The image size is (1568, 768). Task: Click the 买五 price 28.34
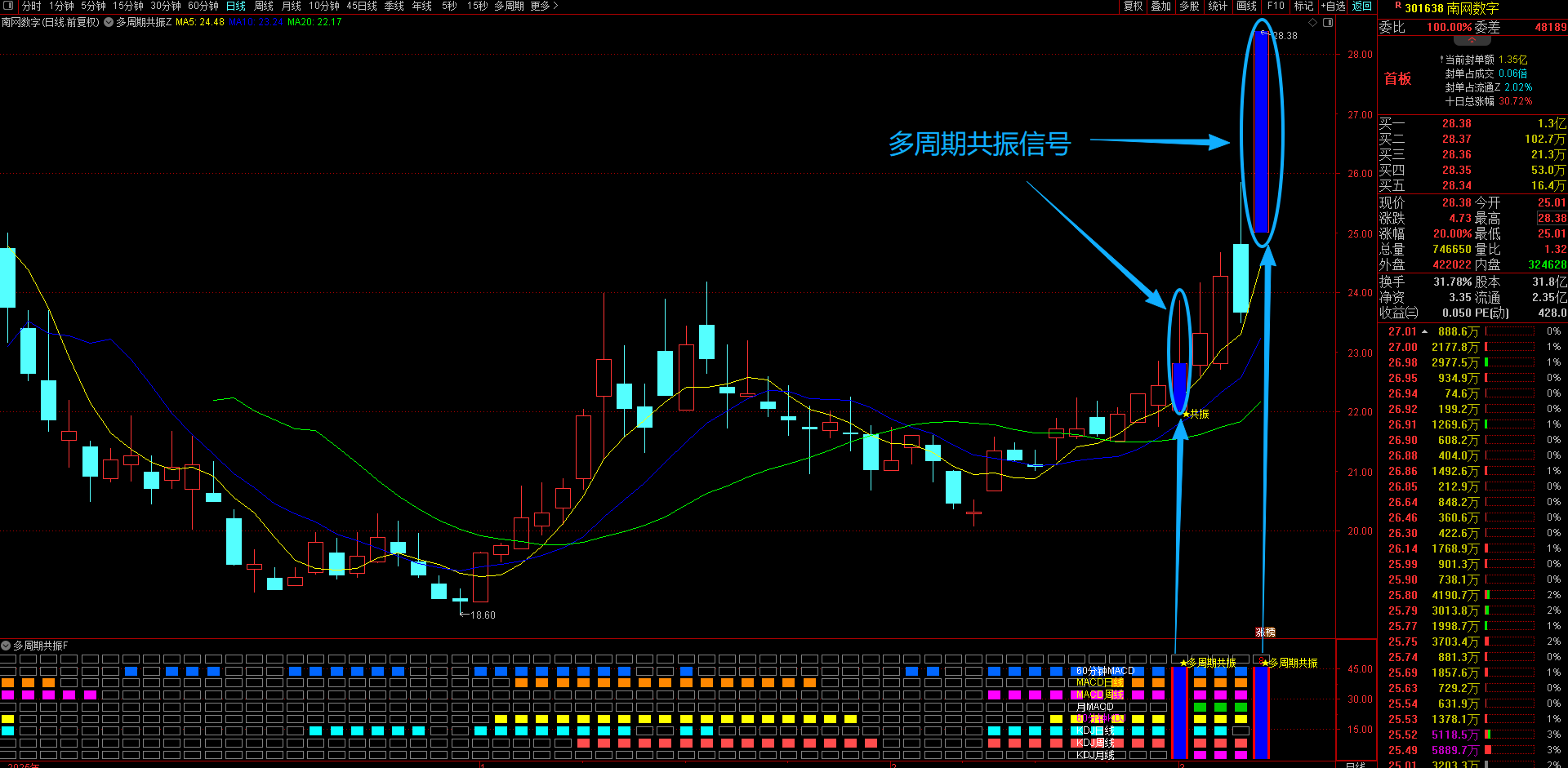[x=1456, y=186]
